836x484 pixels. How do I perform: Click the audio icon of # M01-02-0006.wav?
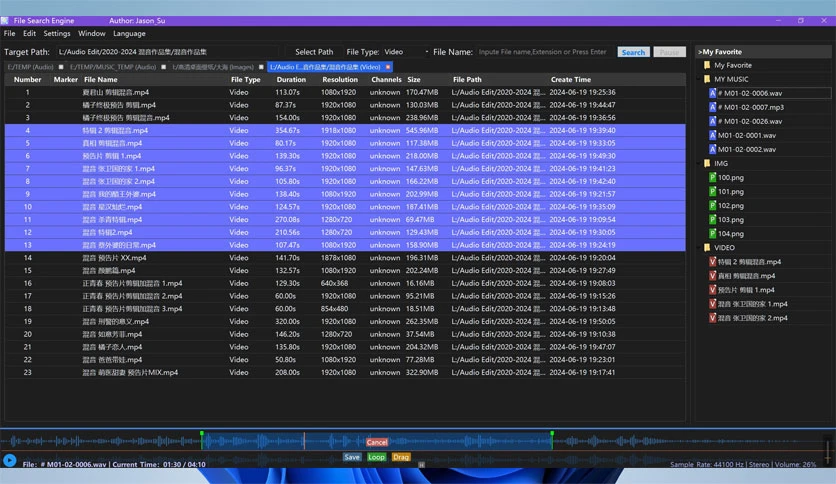tap(712, 93)
